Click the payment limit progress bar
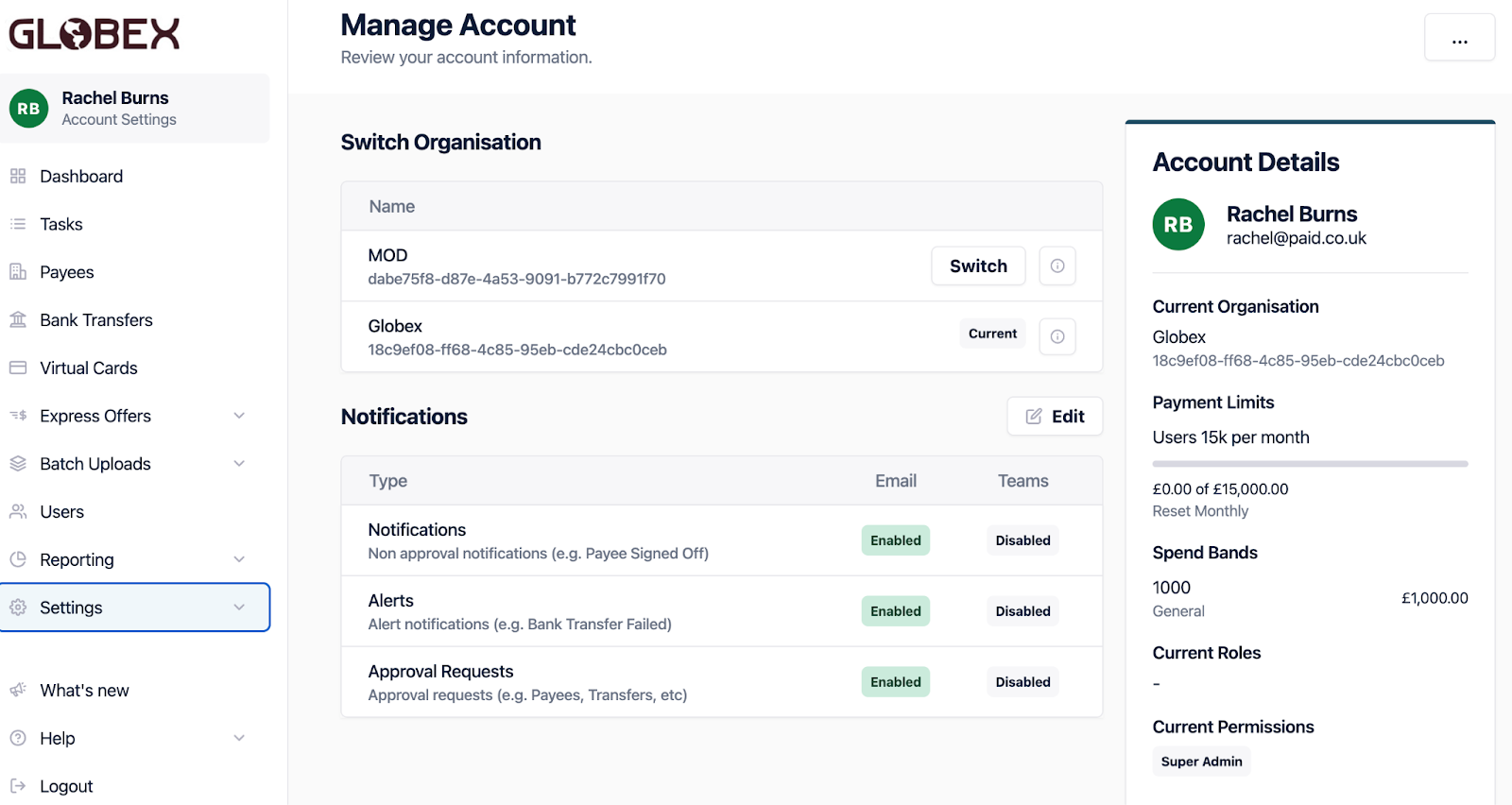Screen dimensions: 1512x805 1310,464
